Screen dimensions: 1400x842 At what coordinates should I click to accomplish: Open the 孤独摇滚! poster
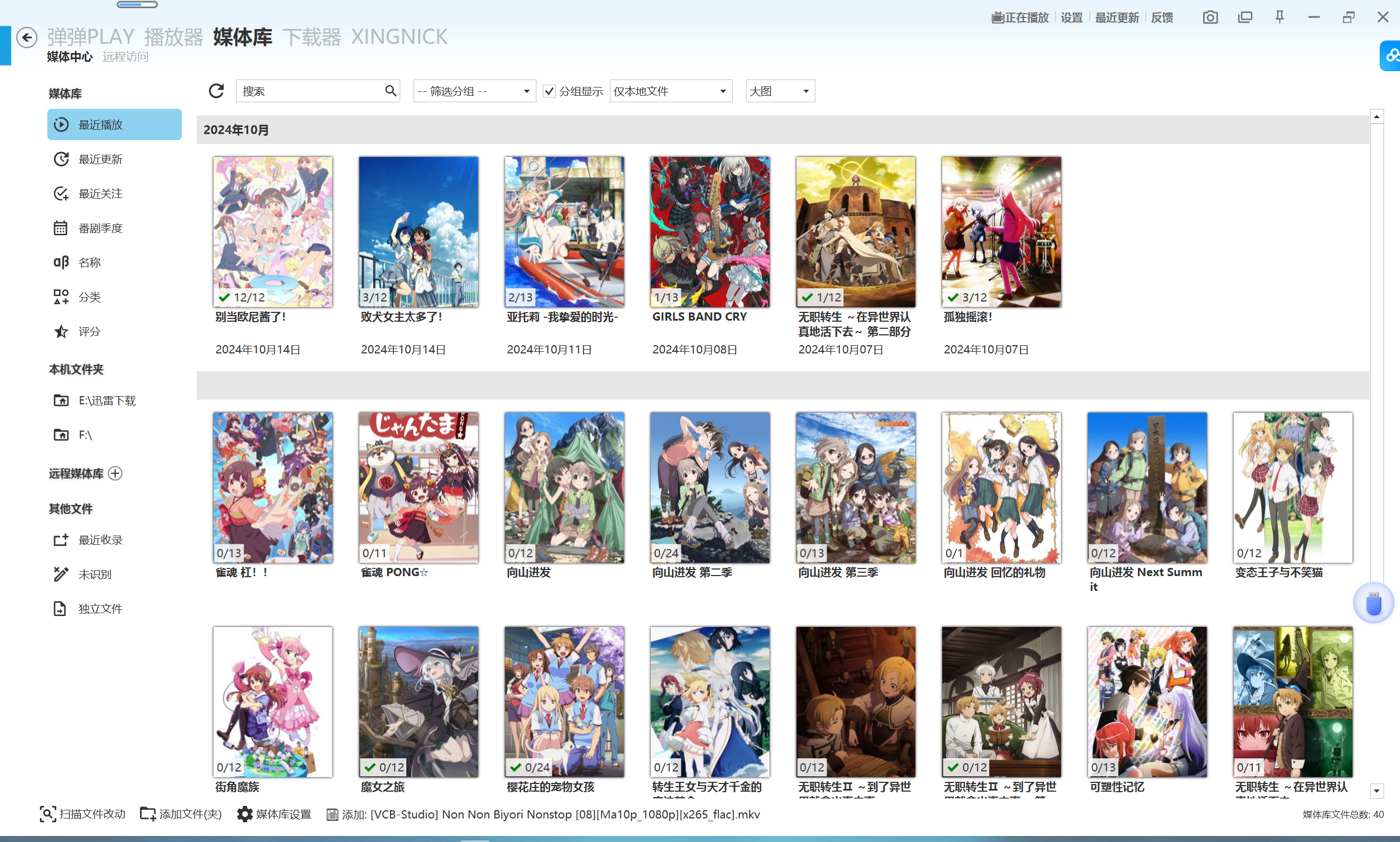(1001, 232)
